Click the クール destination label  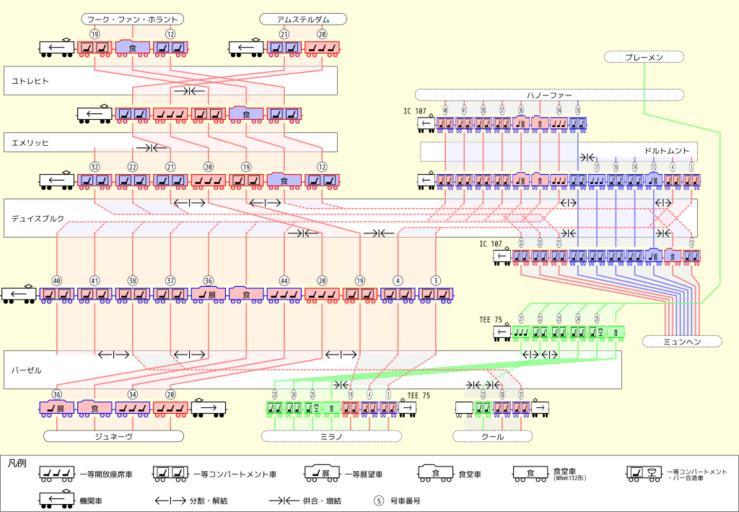(x=491, y=436)
